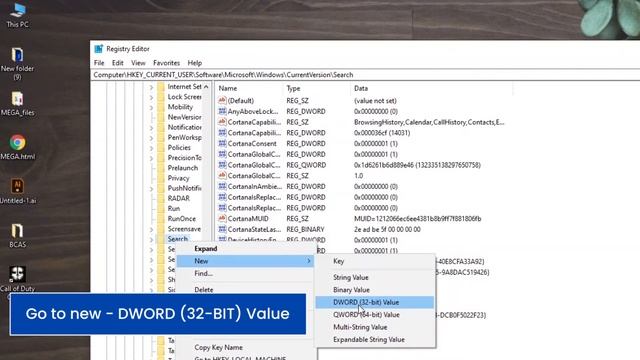The width and height of the screenshot is (640, 360).
Task: Open New folder (9) desktop icon
Action: [x=17, y=64]
